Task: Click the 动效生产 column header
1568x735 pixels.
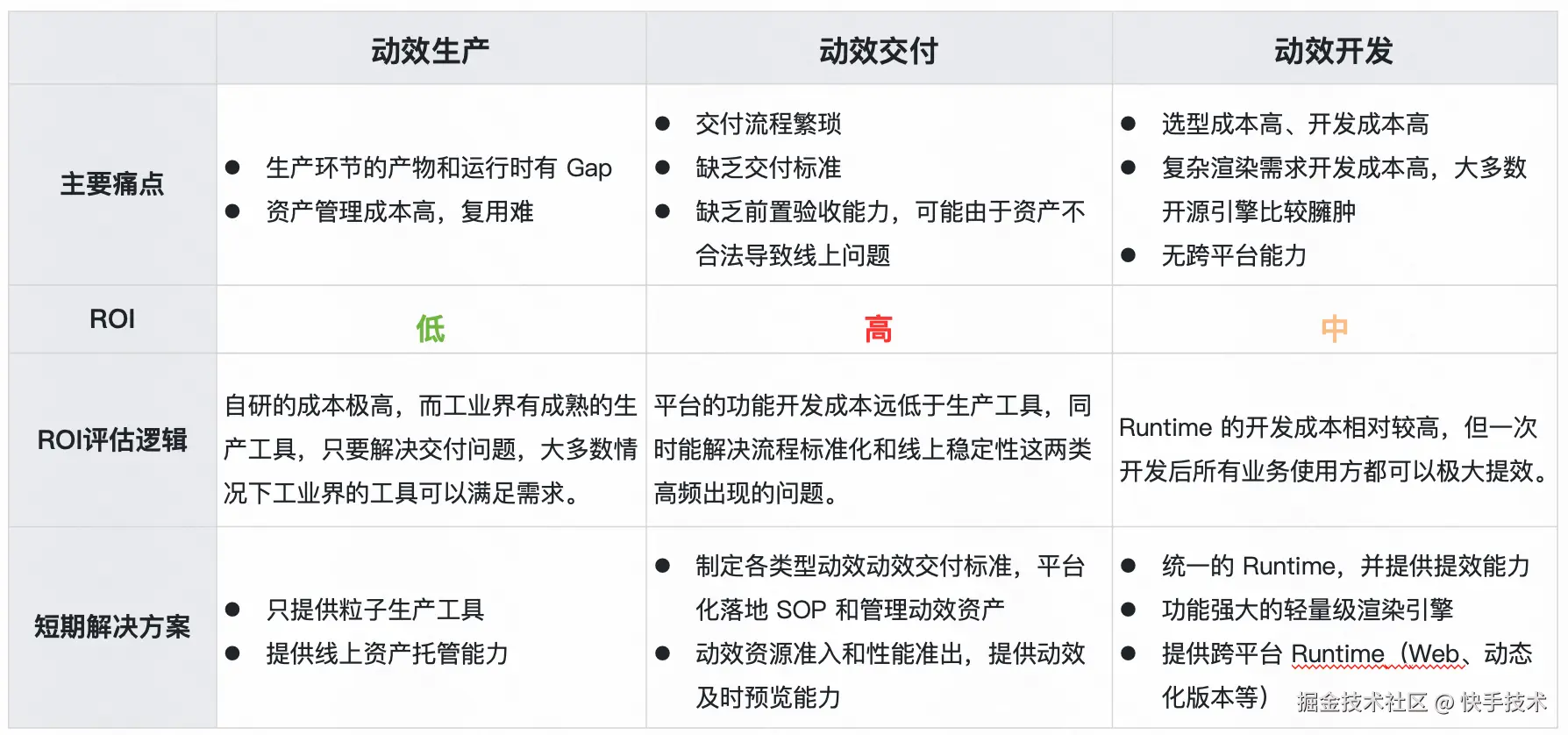Action: tap(430, 51)
